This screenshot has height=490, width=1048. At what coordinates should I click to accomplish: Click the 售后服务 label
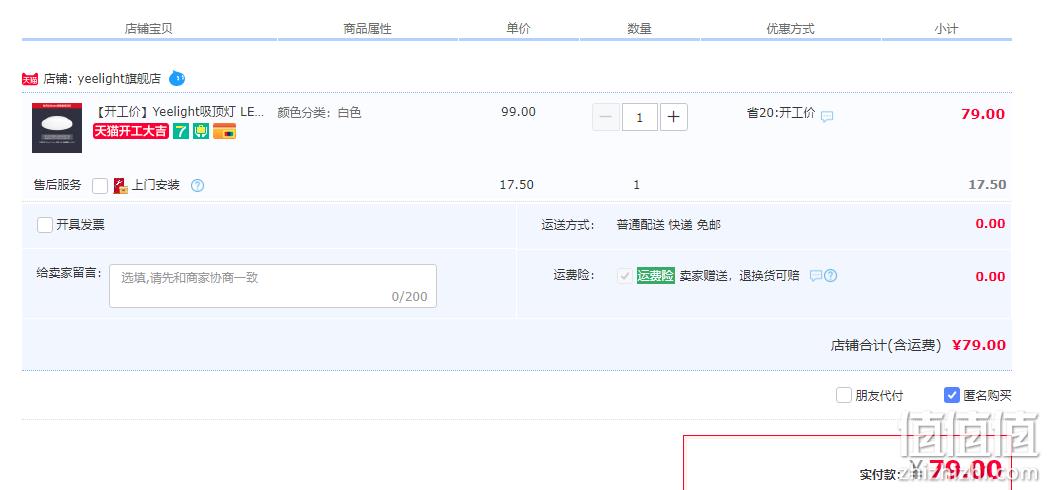(57, 185)
